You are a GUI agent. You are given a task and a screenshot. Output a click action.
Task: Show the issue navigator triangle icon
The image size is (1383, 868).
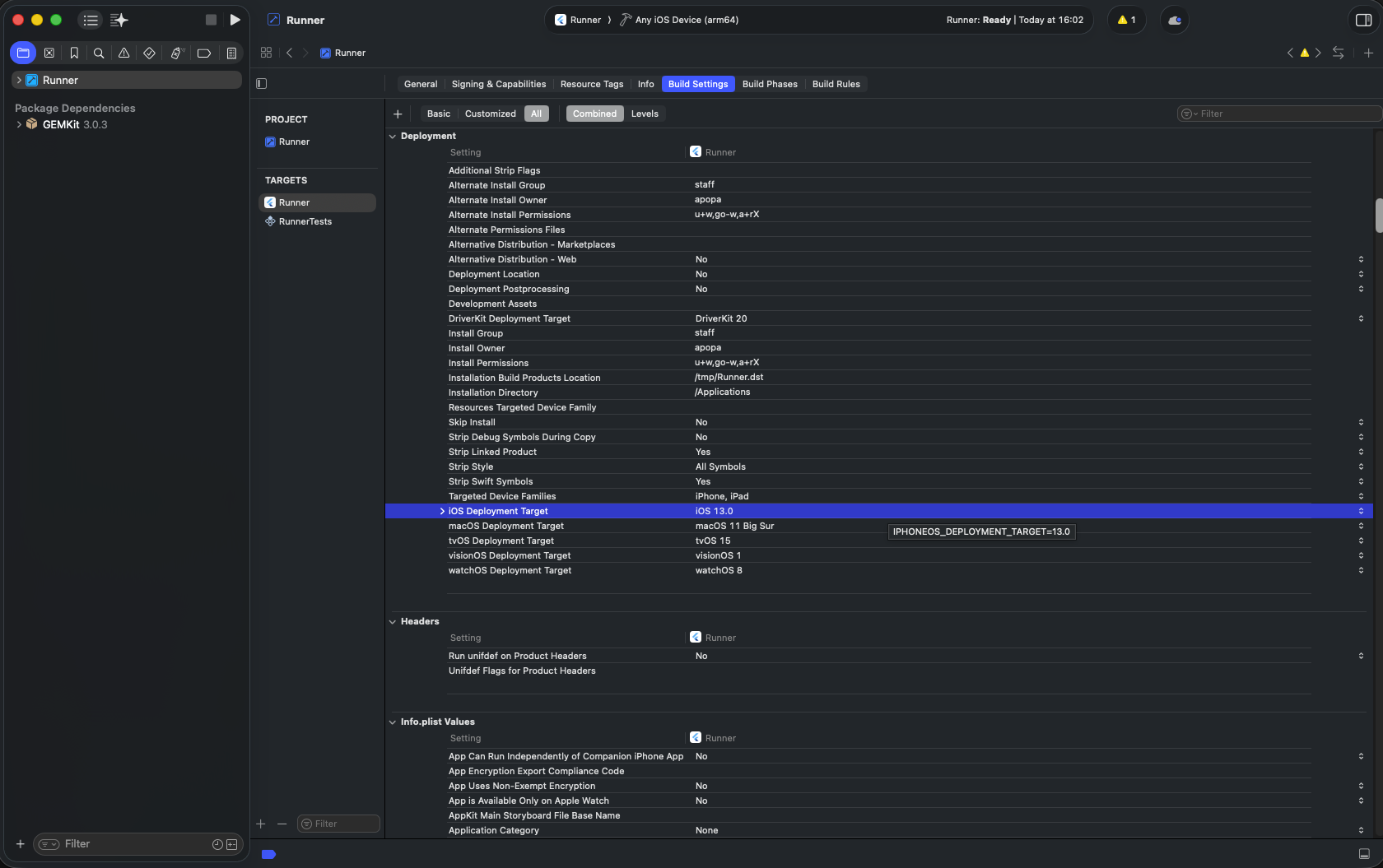click(x=123, y=53)
